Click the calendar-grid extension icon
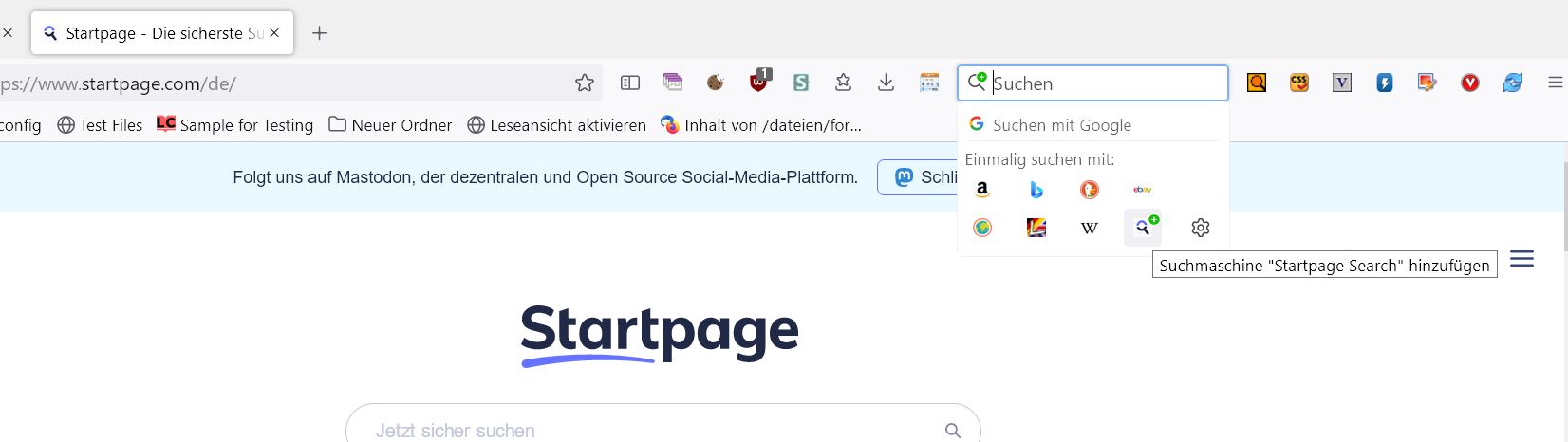1568x442 pixels. coord(929,83)
